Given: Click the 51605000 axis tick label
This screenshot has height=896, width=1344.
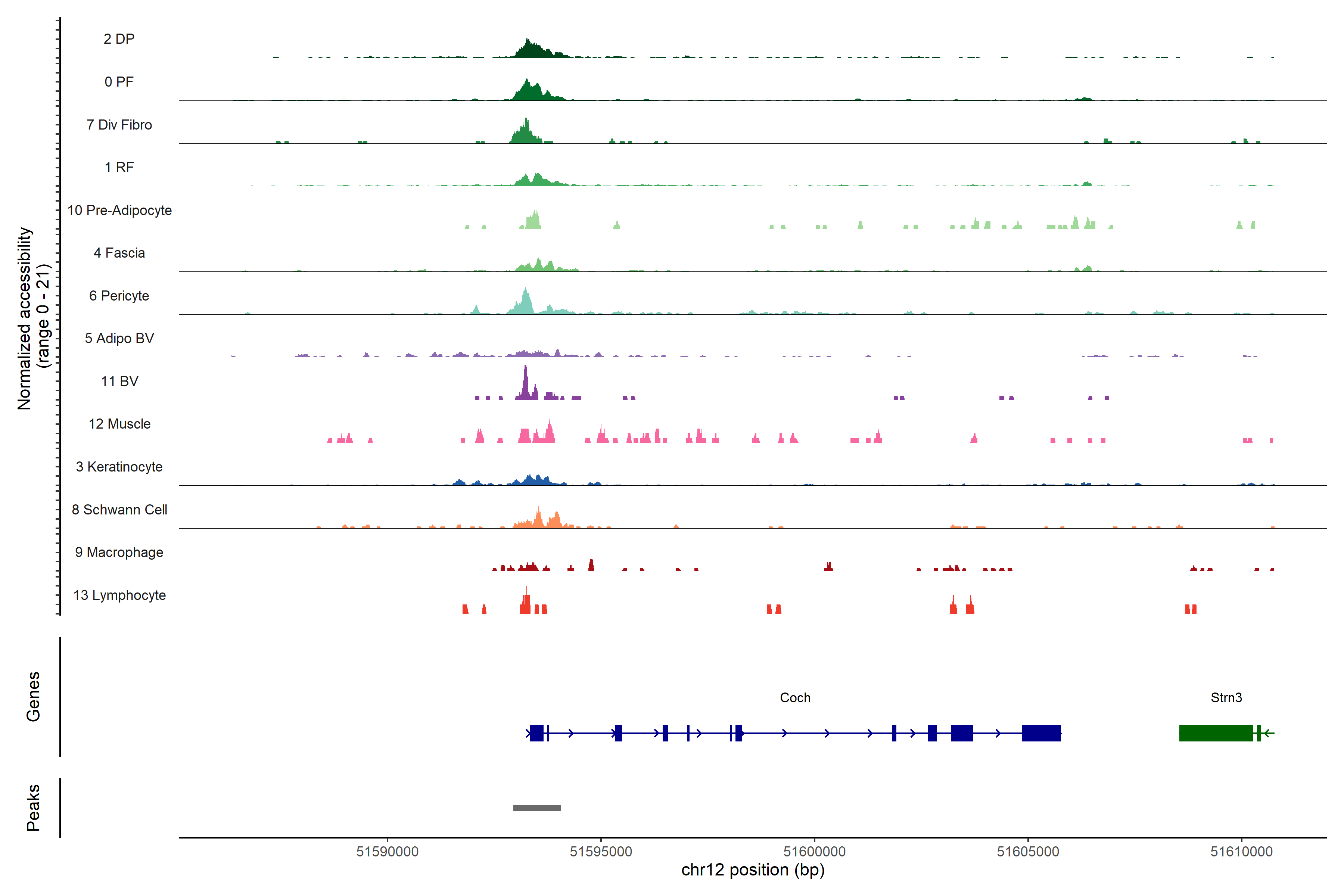Looking at the screenshot, I should (x=1027, y=852).
